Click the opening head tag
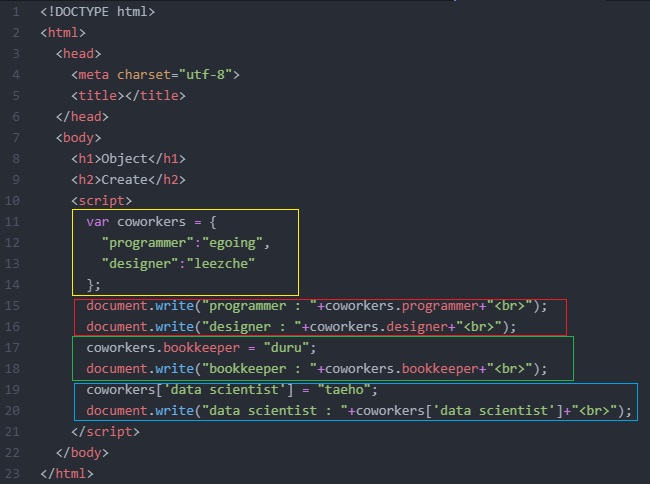Viewport: 650px width, 484px height. pos(78,54)
